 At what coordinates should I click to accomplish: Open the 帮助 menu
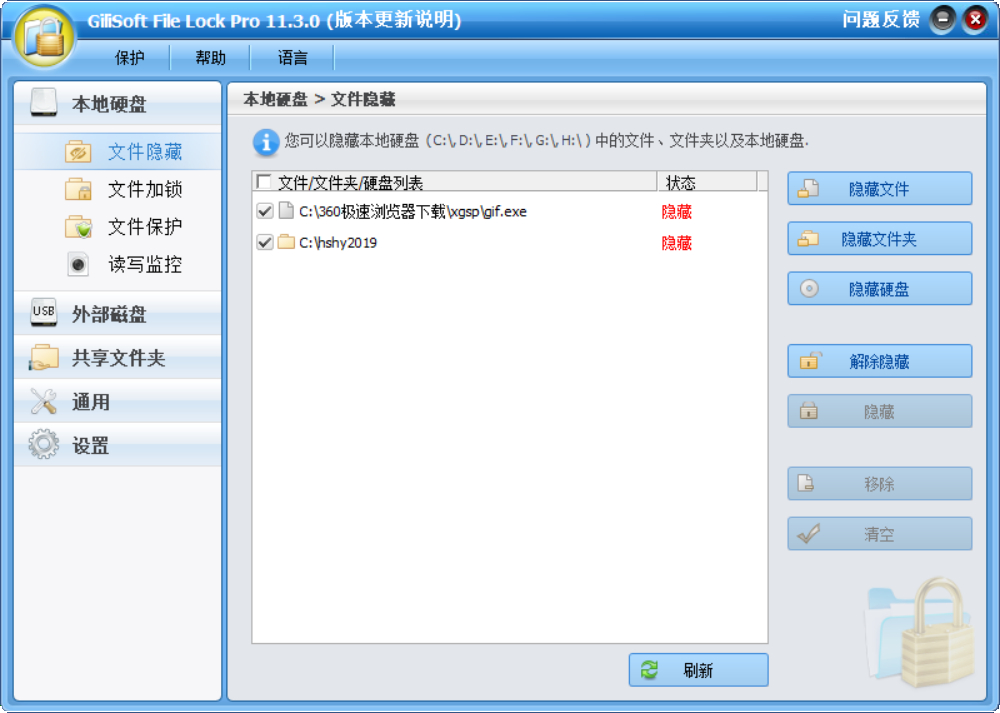(x=209, y=57)
